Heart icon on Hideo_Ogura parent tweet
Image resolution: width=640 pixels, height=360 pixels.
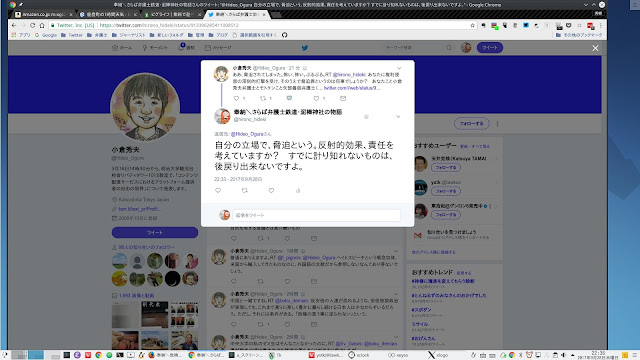pos(316,98)
